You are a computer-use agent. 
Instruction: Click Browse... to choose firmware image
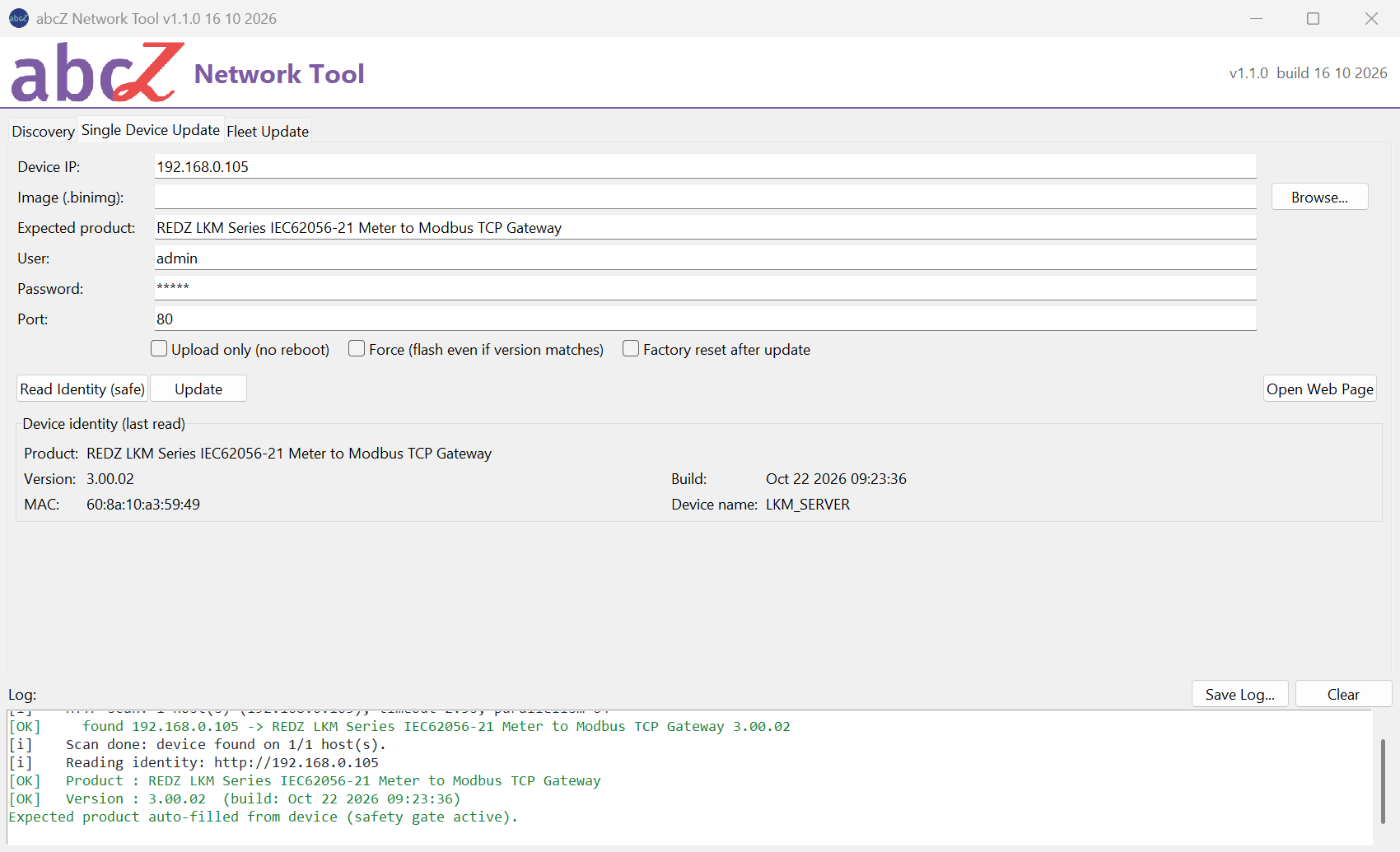(x=1319, y=197)
